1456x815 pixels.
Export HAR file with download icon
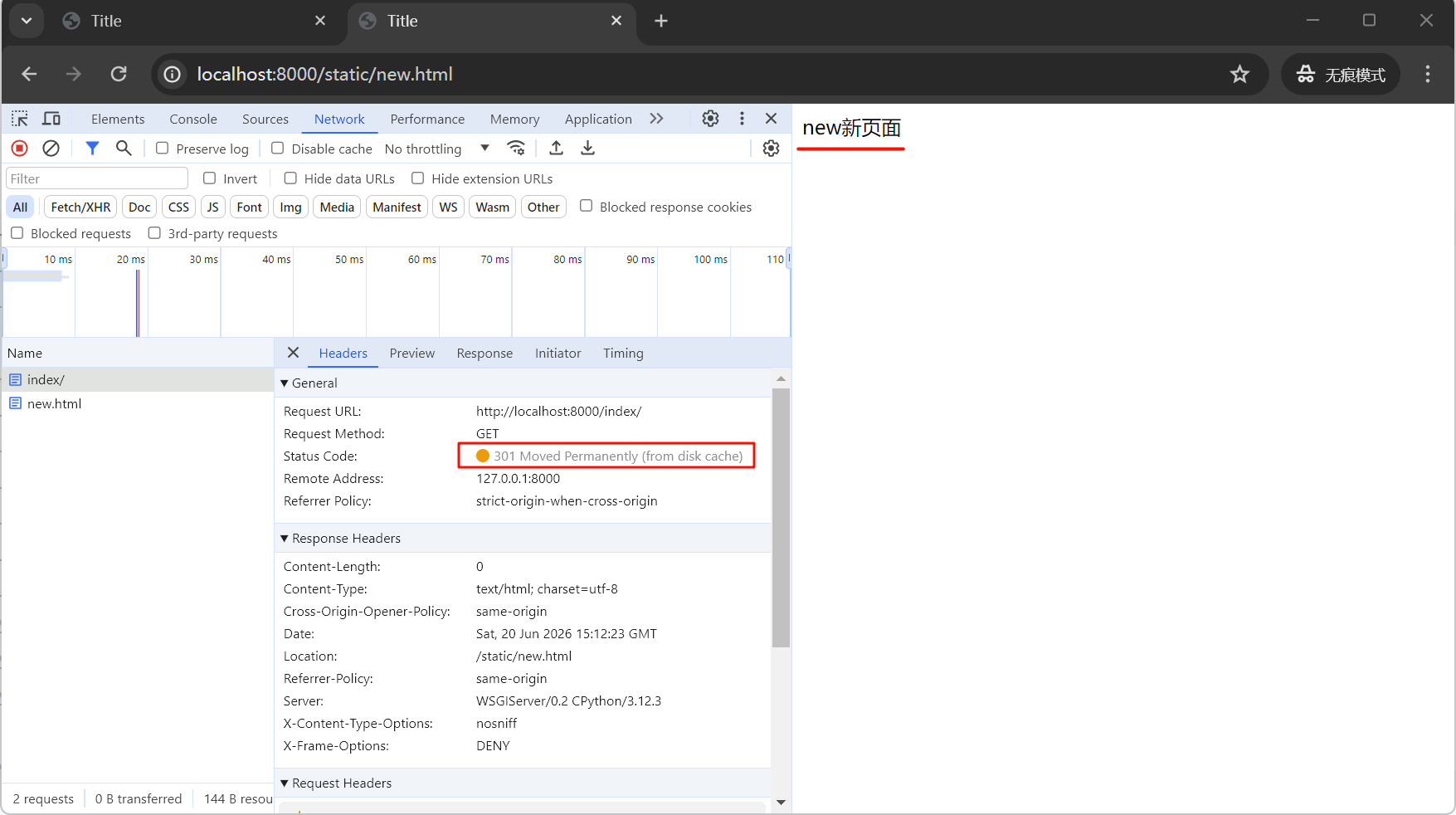tap(587, 148)
